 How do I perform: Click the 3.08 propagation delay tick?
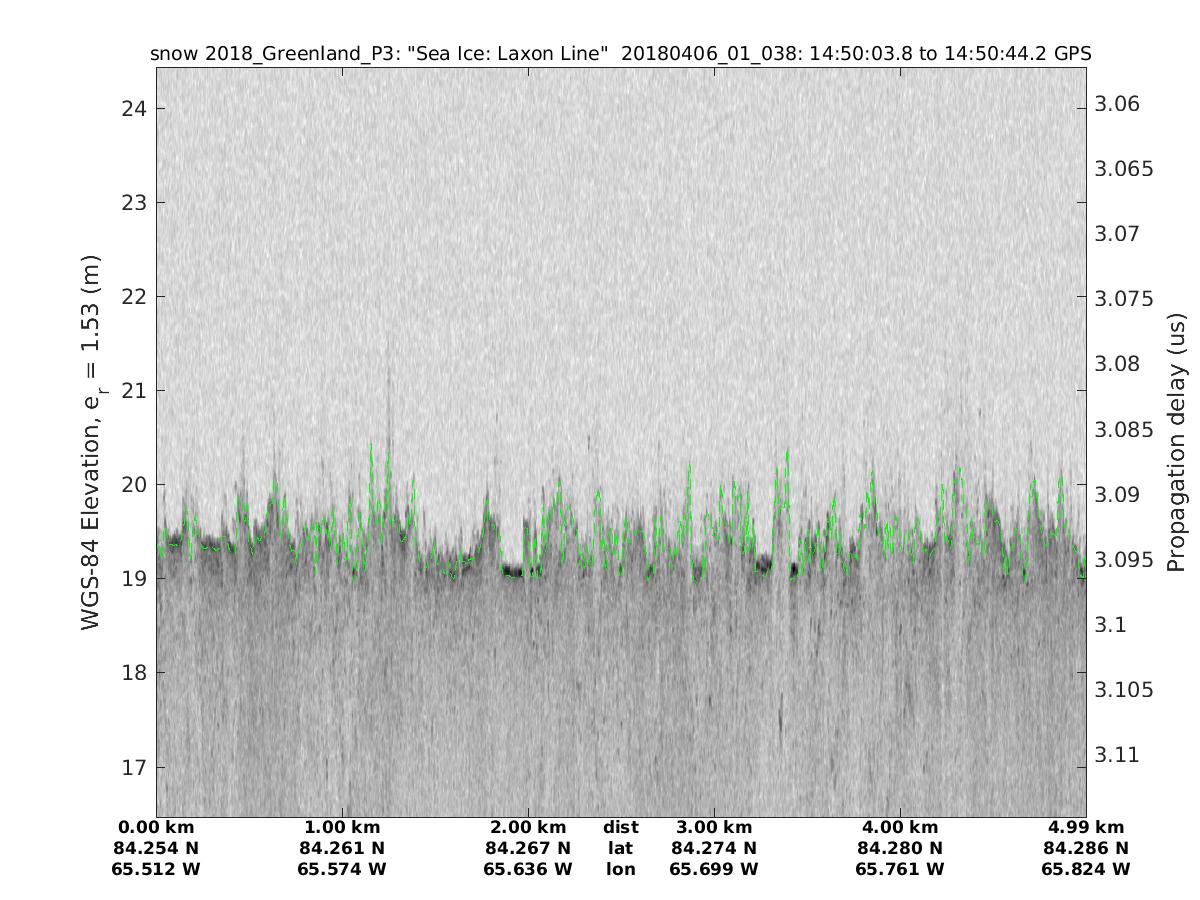click(1117, 363)
